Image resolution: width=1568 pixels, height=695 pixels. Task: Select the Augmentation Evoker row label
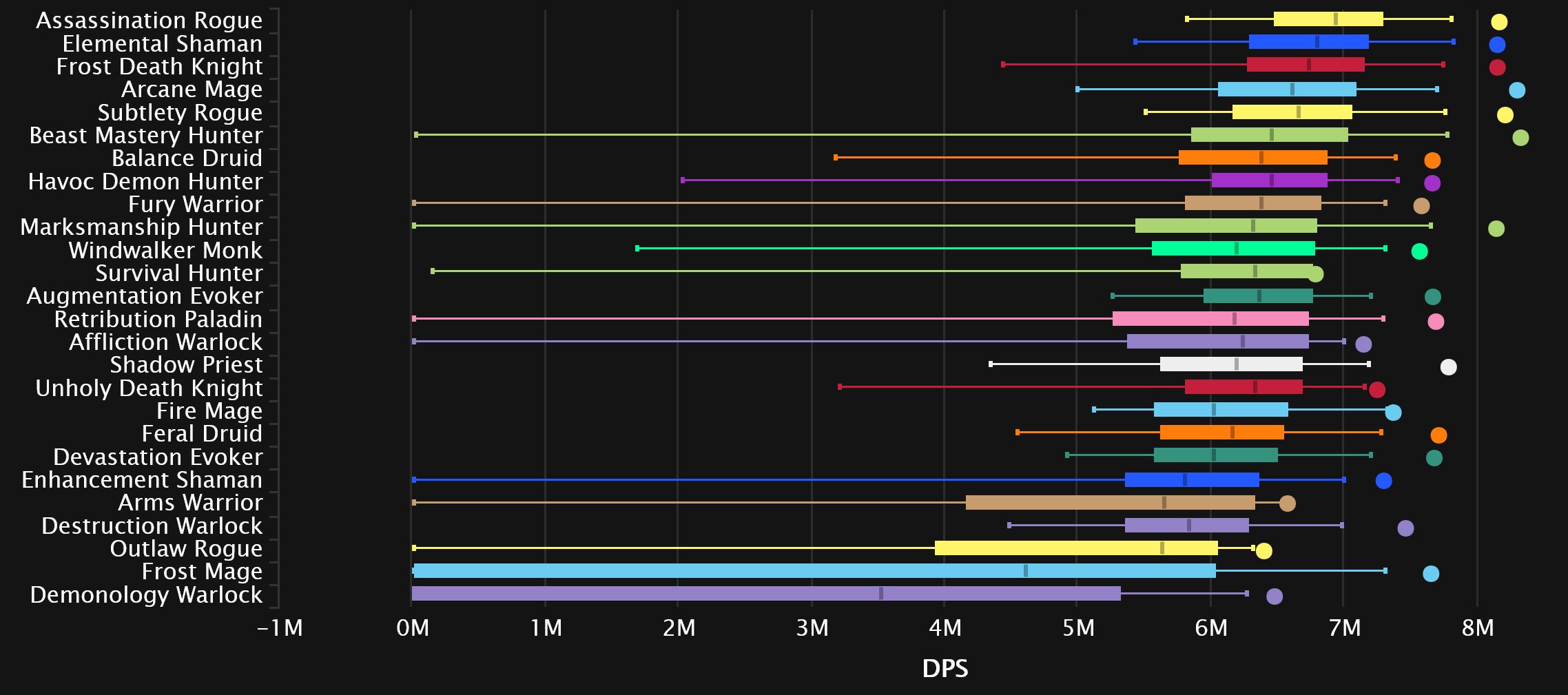point(145,296)
